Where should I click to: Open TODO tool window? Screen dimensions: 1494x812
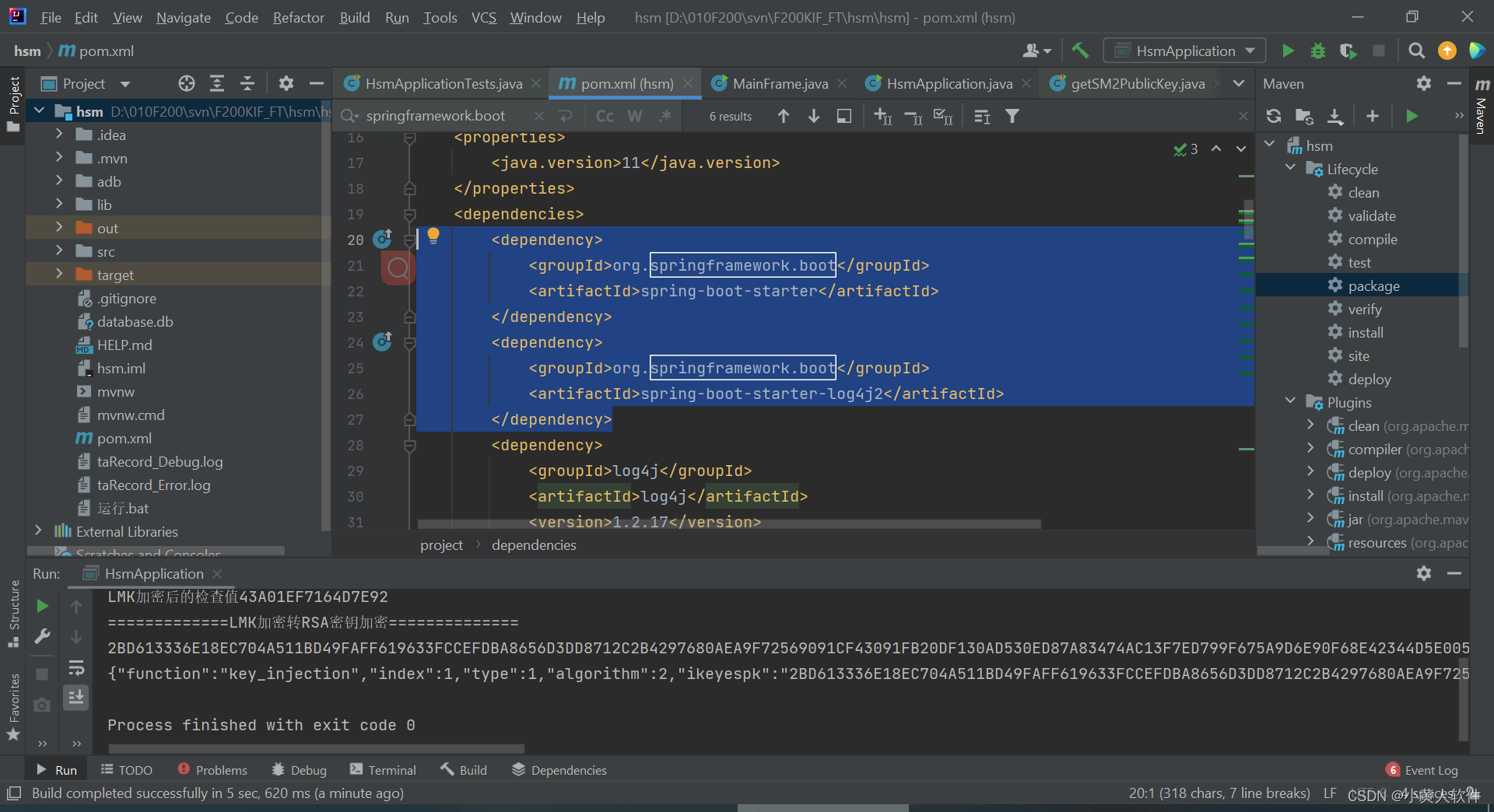point(127,770)
